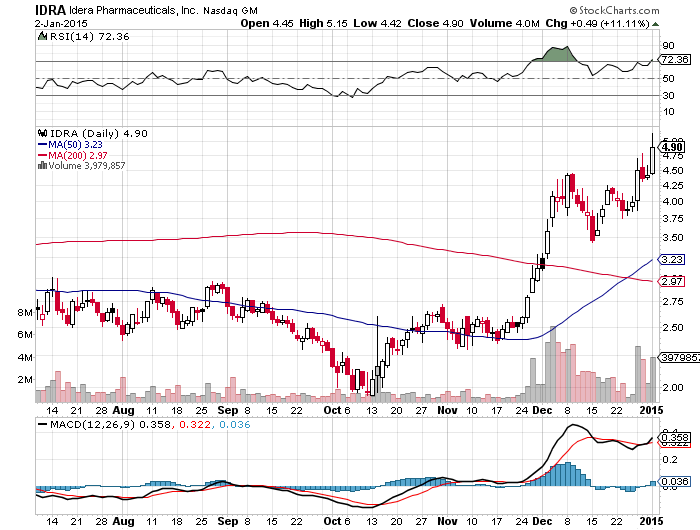Click the Oct label on price chart axis
Screen dimensions: 700x530
click(333, 410)
